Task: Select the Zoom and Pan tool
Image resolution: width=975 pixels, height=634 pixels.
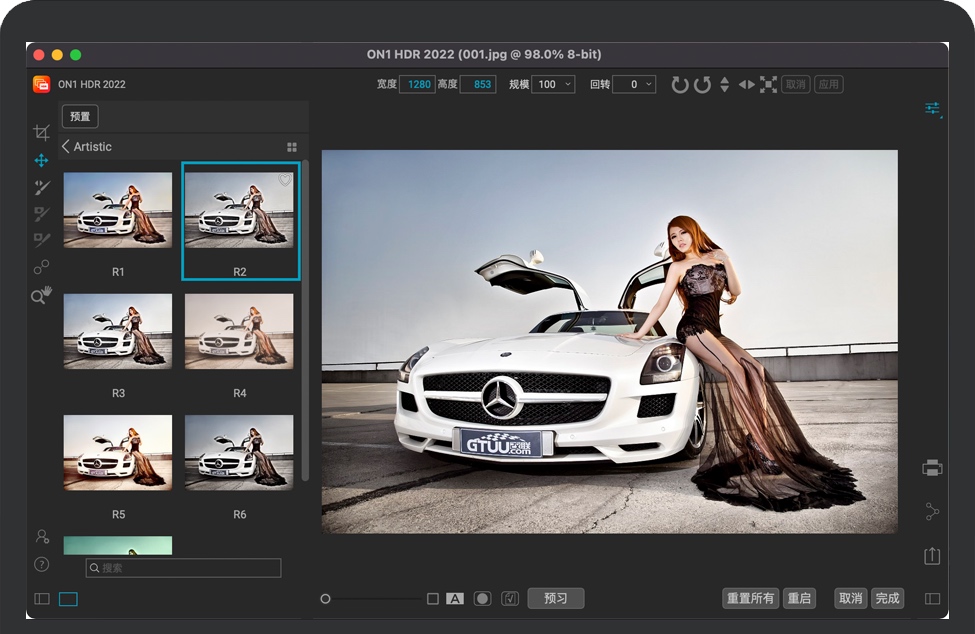Action: click(x=41, y=295)
